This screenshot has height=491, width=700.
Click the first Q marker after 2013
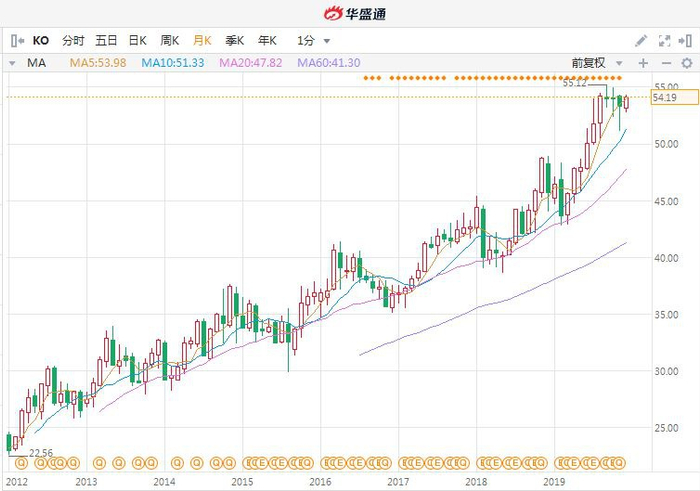pyautogui.click(x=99, y=463)
